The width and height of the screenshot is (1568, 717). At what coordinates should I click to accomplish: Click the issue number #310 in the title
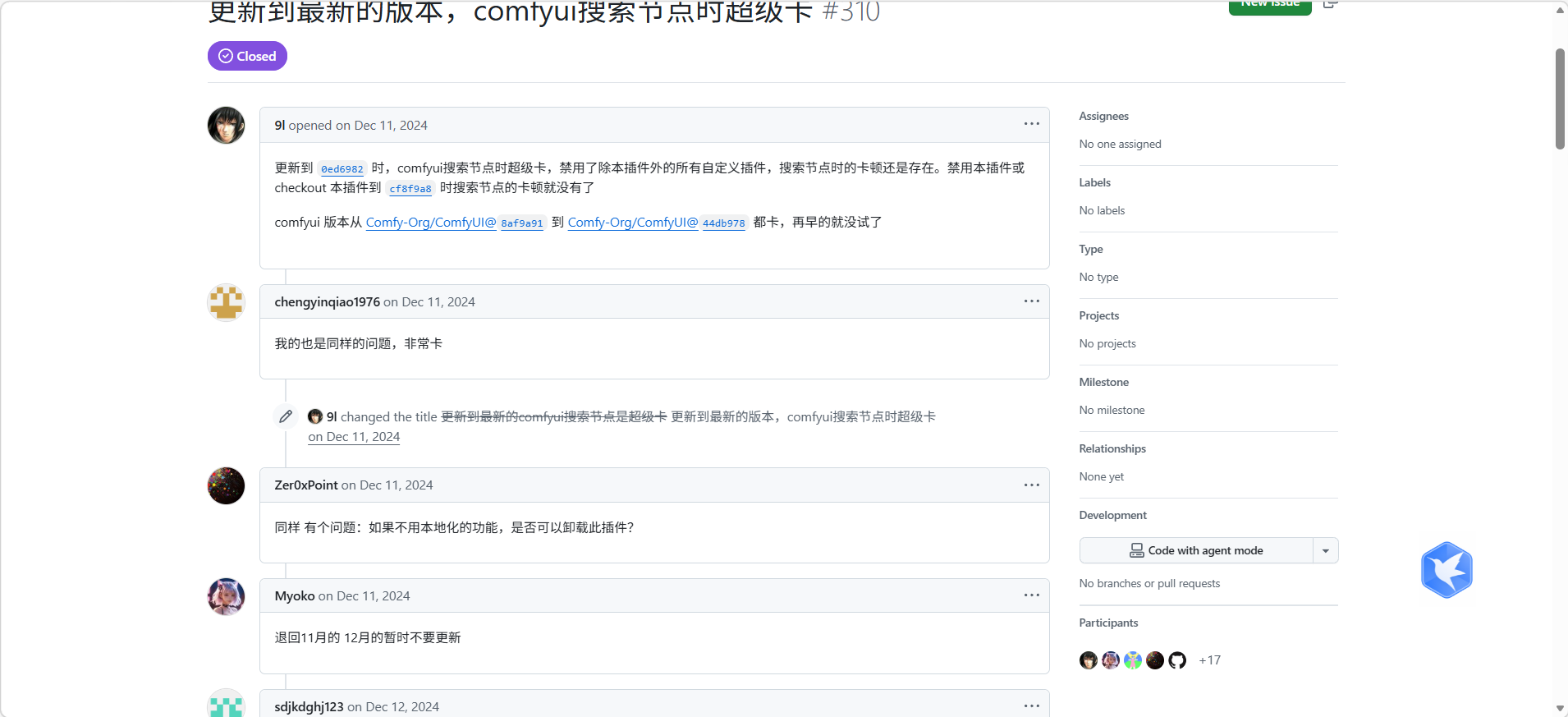pos(851,11)
